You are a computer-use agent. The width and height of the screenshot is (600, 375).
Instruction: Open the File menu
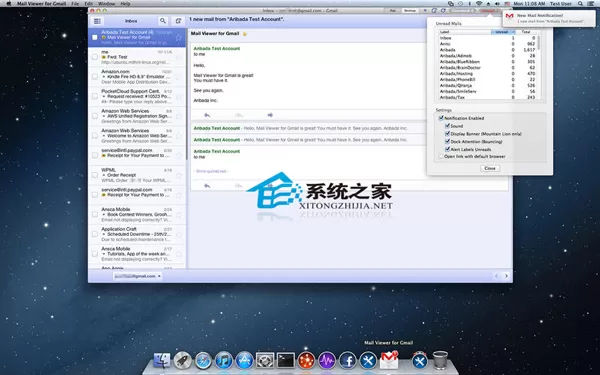coord(75,3)
